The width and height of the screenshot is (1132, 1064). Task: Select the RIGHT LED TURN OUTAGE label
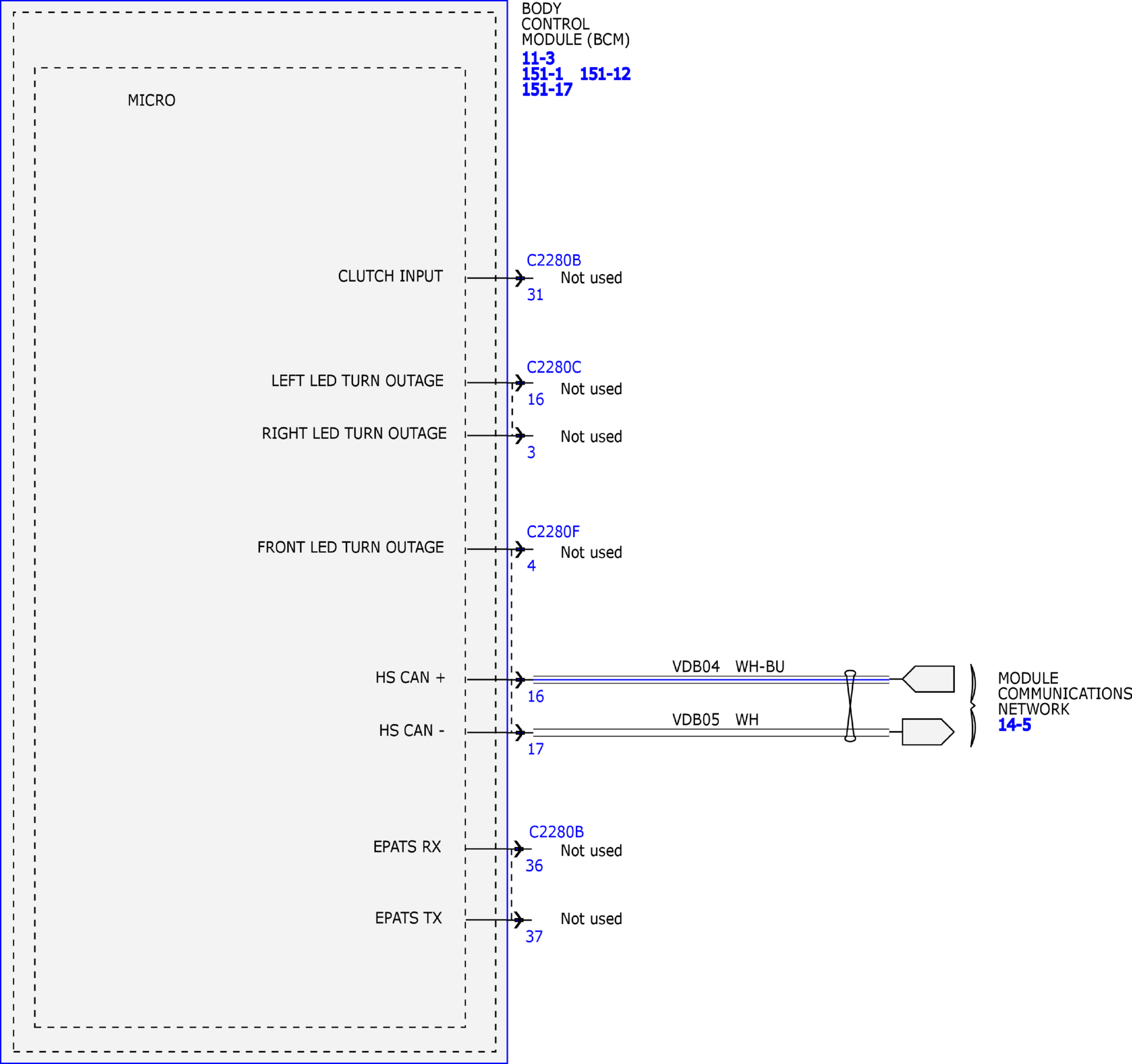(x=353, y=433)
